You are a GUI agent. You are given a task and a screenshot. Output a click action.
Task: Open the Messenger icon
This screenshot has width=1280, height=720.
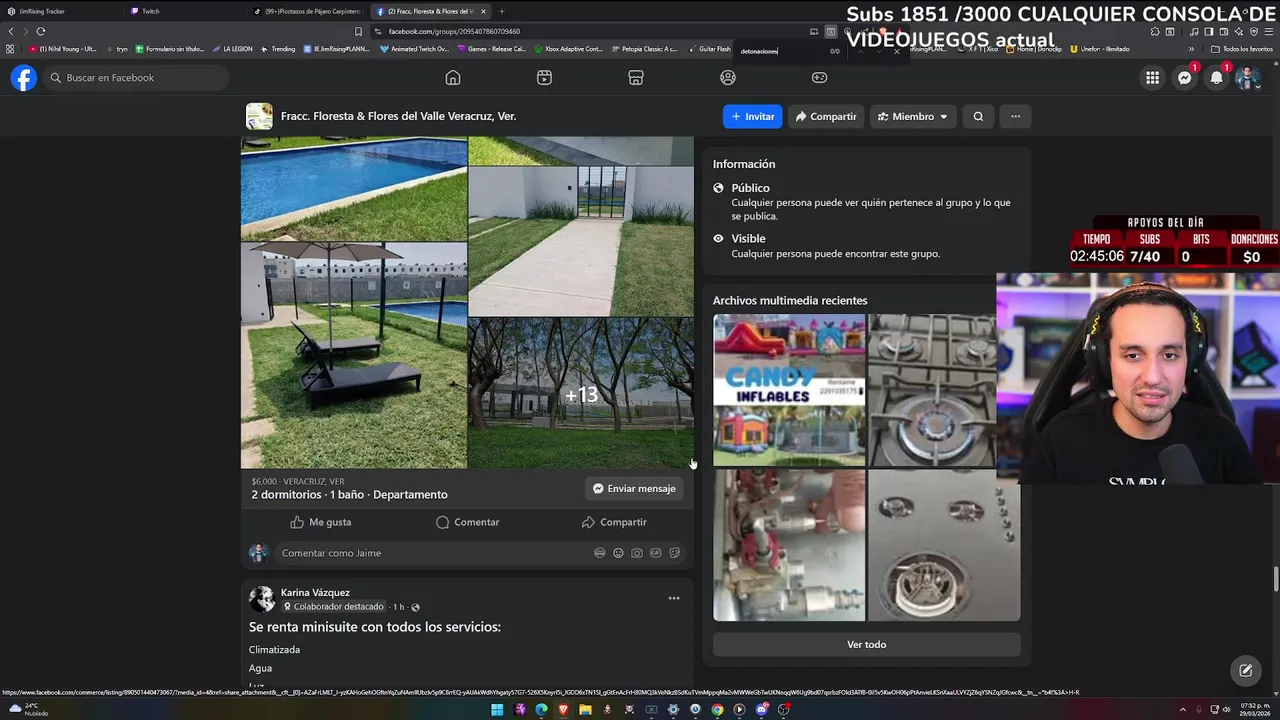tap(1185, 78)
